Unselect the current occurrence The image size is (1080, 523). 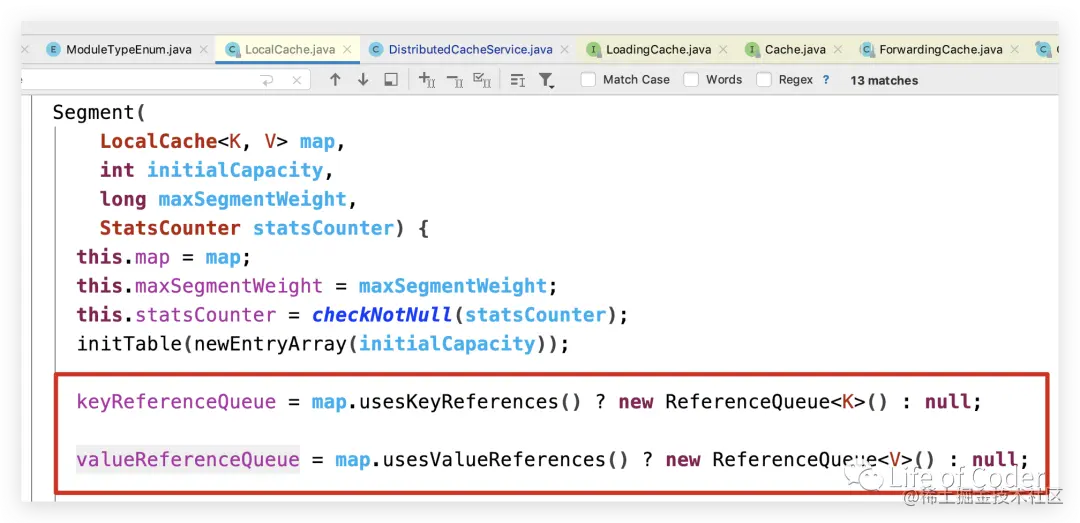455,80
